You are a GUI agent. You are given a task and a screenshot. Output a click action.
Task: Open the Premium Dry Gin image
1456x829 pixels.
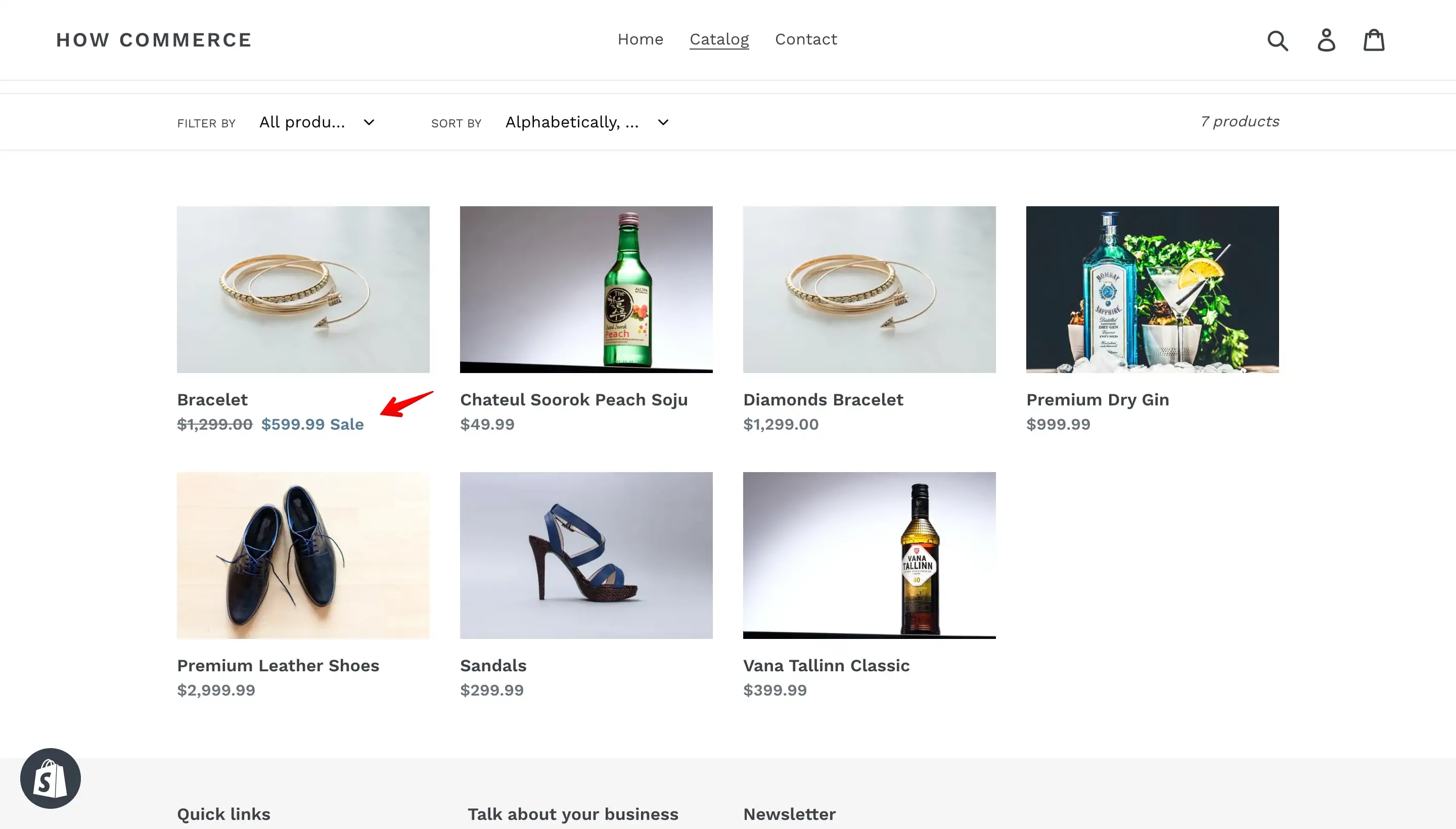coord(1152,289)
